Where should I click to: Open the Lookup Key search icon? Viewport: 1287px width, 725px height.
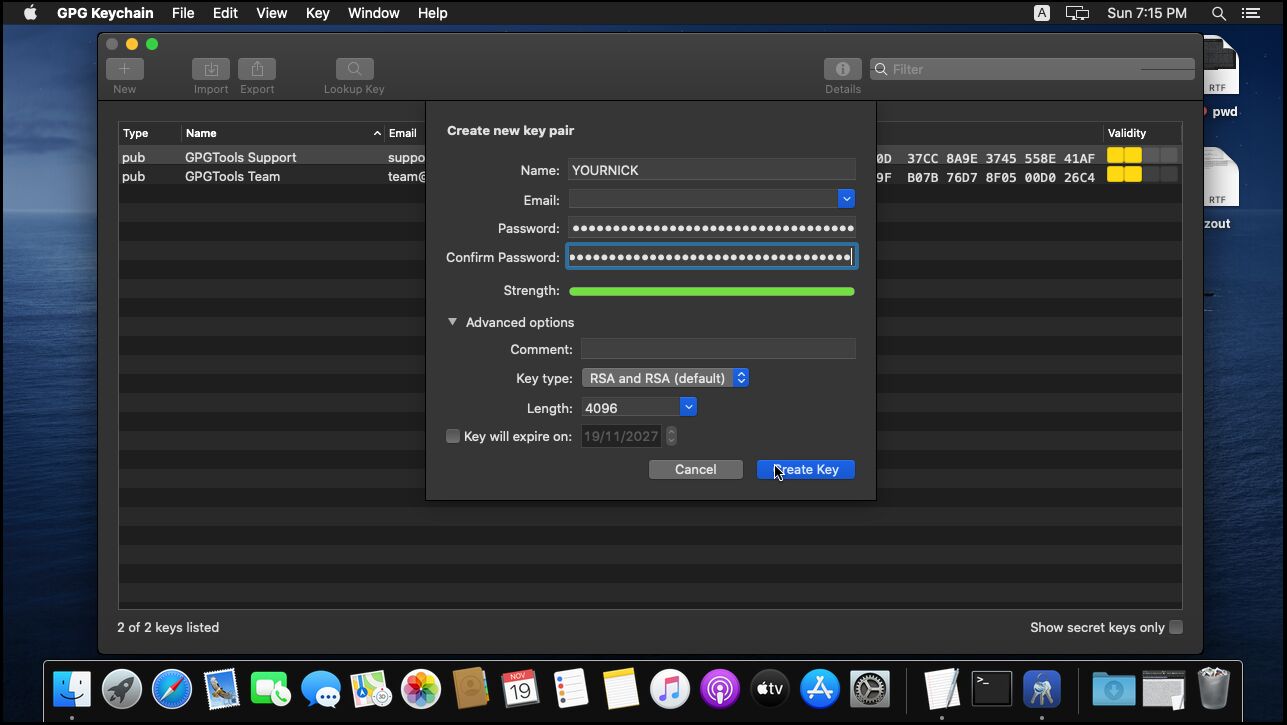click(x=354, y=69)
